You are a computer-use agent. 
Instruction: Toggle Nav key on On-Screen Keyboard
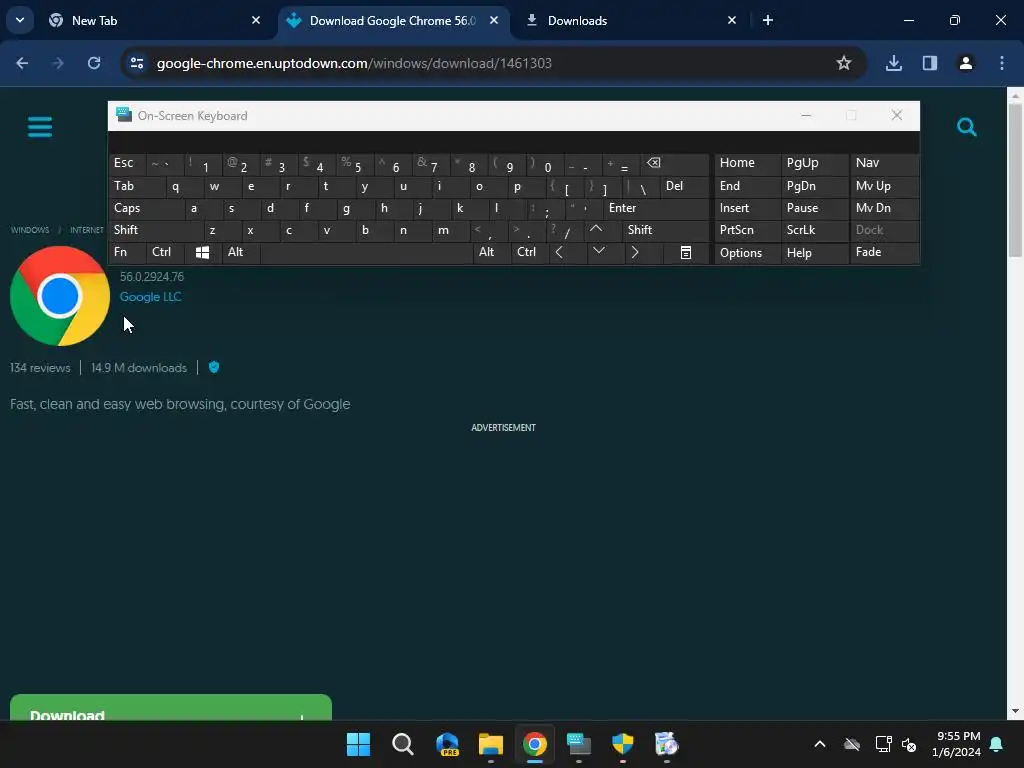point(884,164)
